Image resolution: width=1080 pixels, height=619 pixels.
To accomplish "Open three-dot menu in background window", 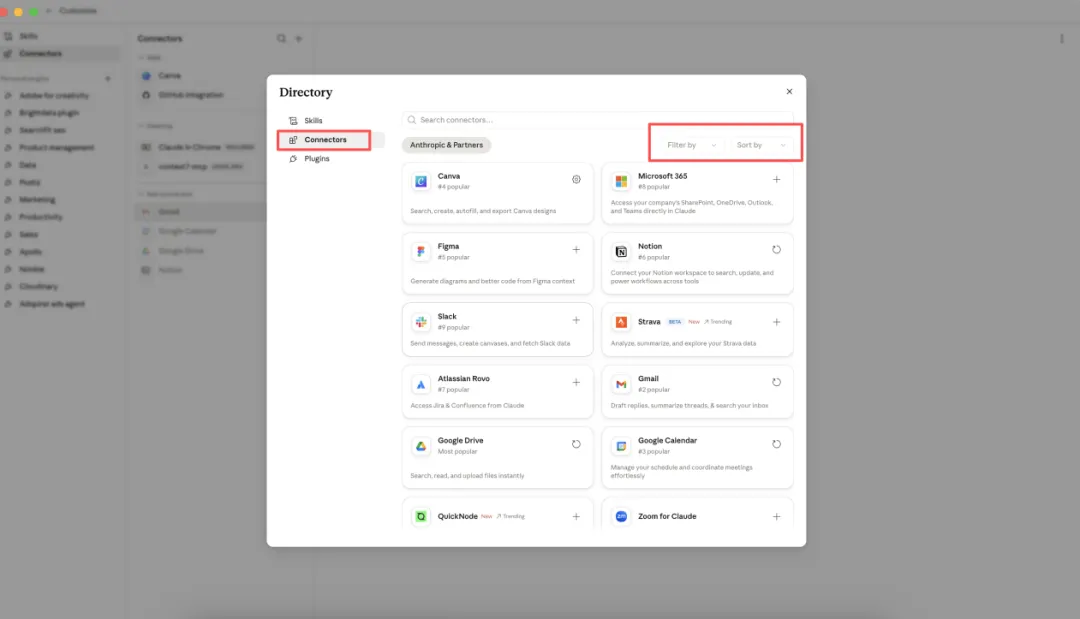I will point(1061,39).
